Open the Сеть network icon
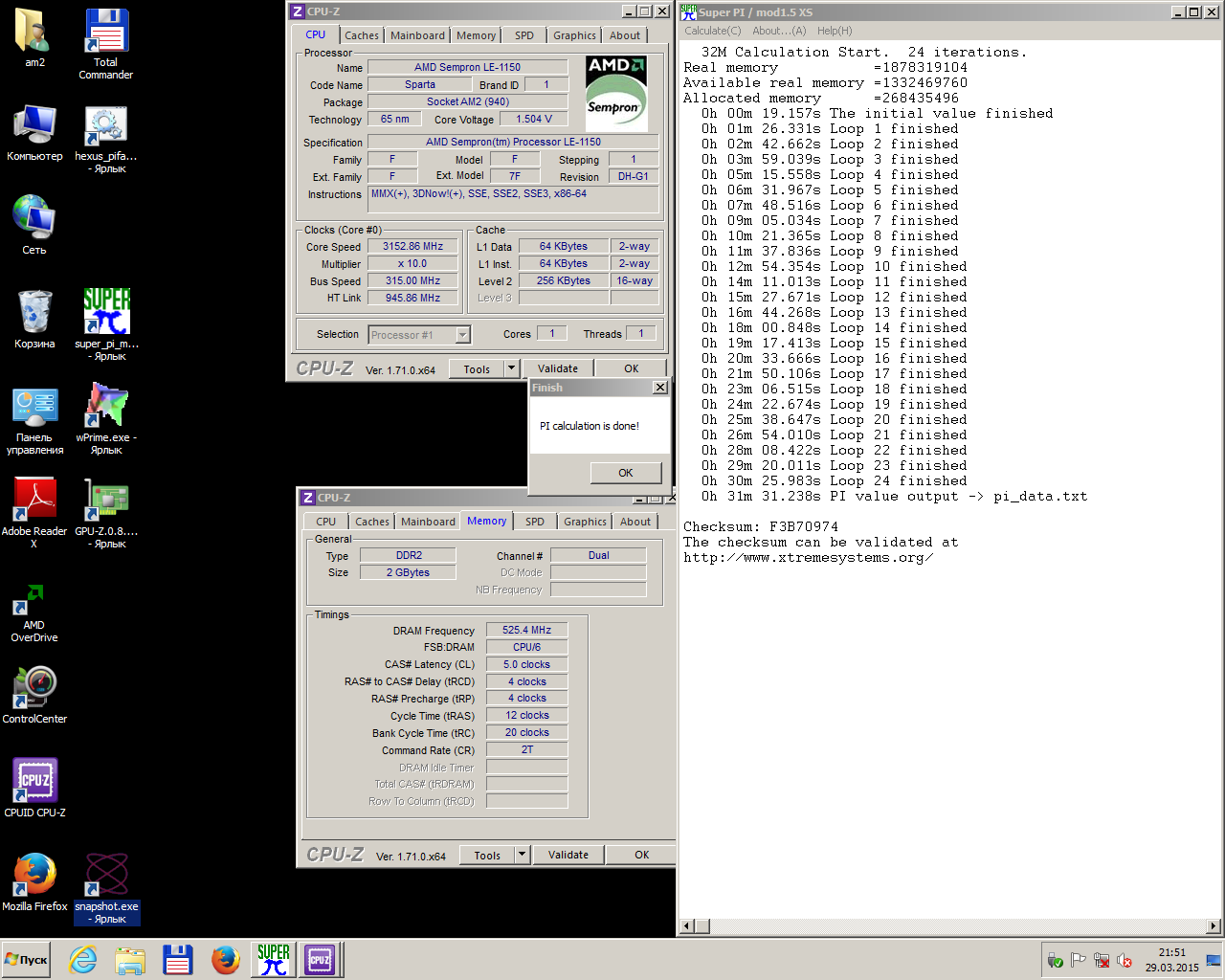 pos(34,225)
